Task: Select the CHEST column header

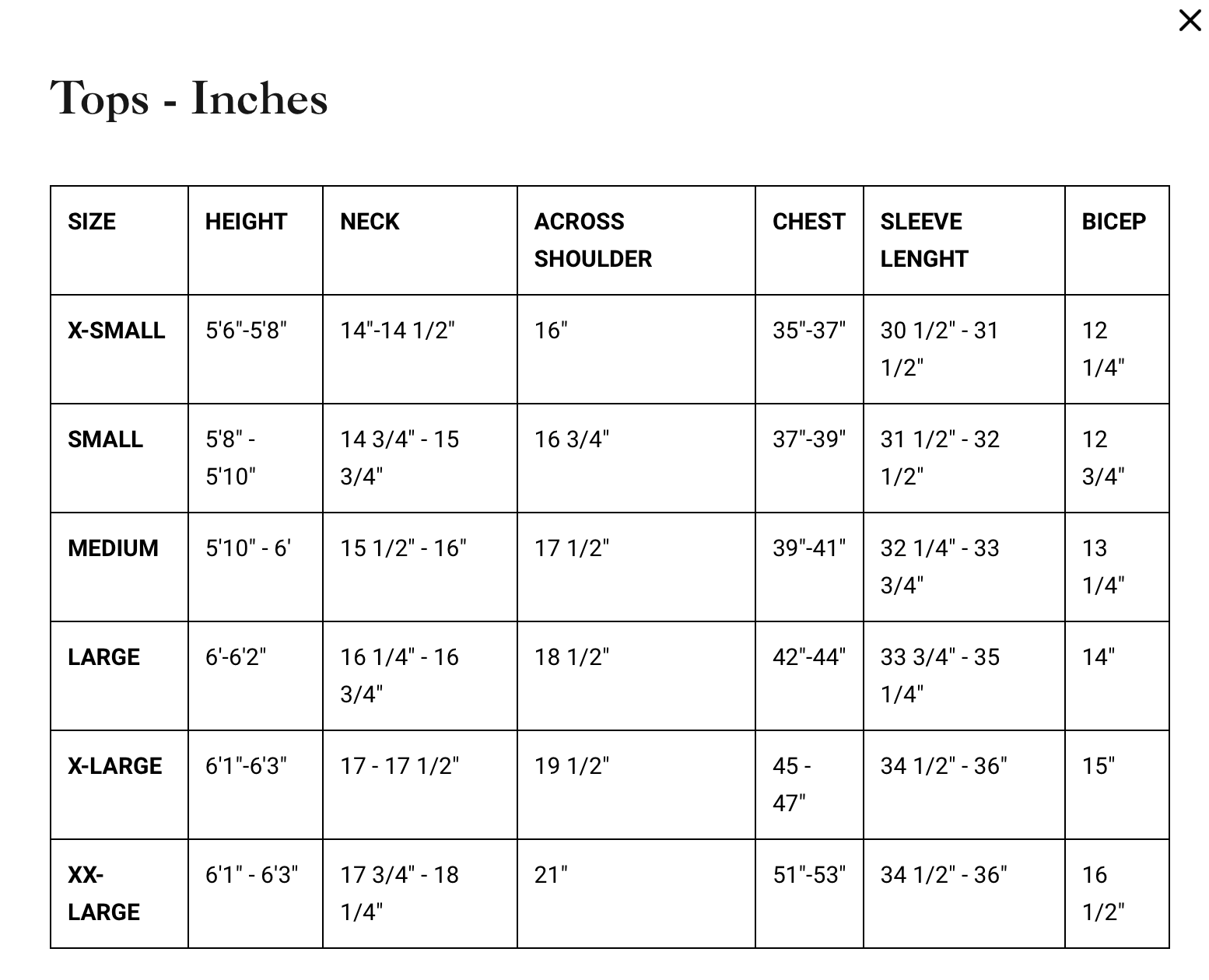Action: pyautogui.click(x=808, y=222)
